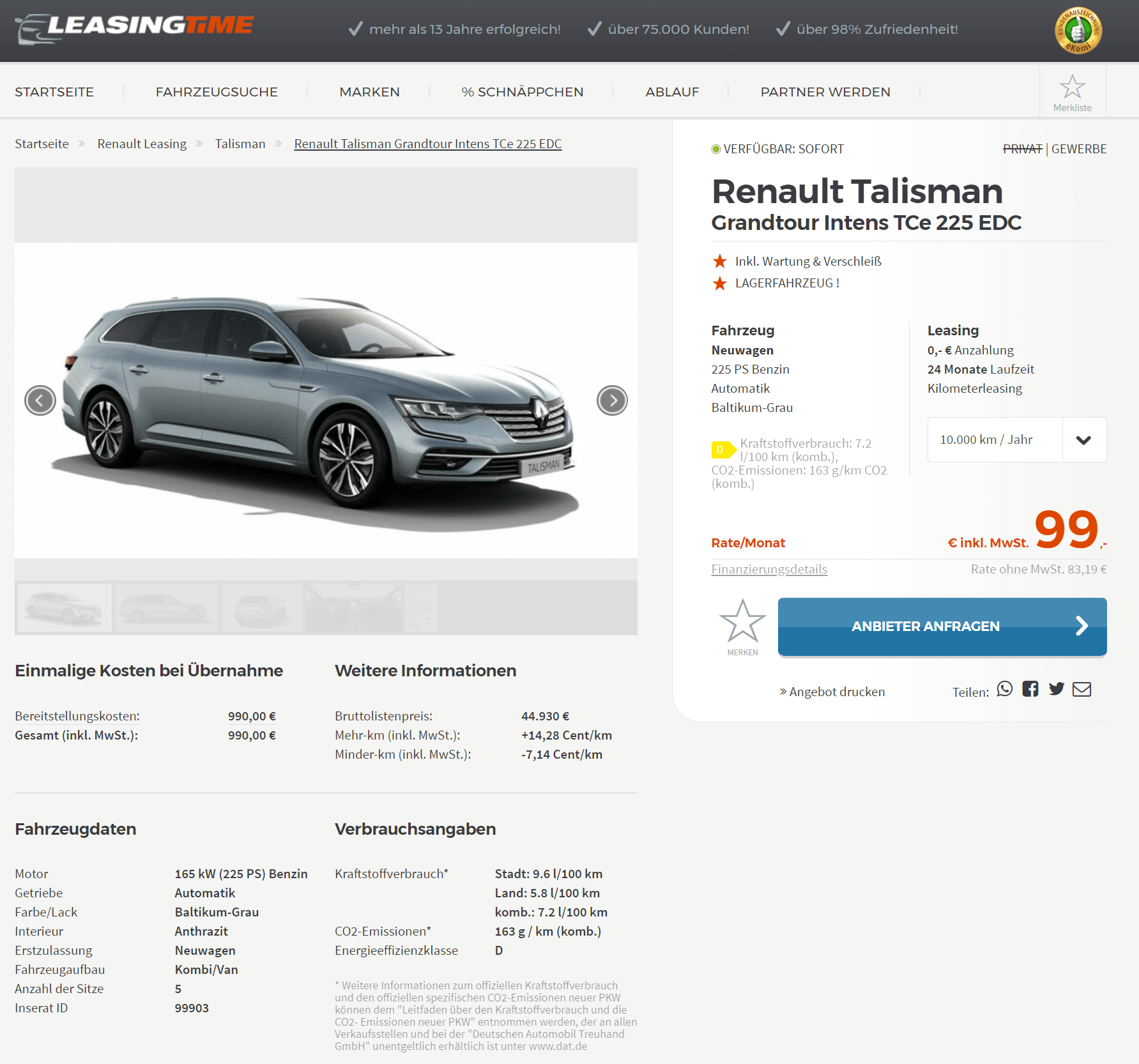Open PARTNER WERDEN menu item
1139x1064 pixels.
tap(825, 92)
